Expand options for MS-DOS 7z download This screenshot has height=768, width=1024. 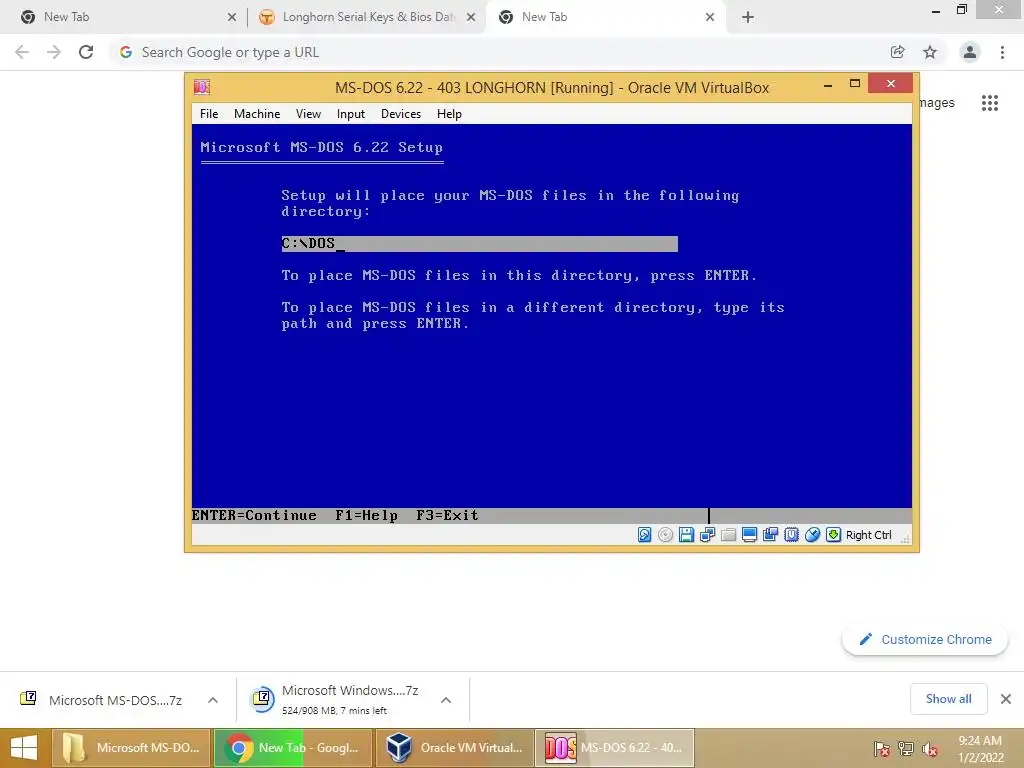(213, 700)
